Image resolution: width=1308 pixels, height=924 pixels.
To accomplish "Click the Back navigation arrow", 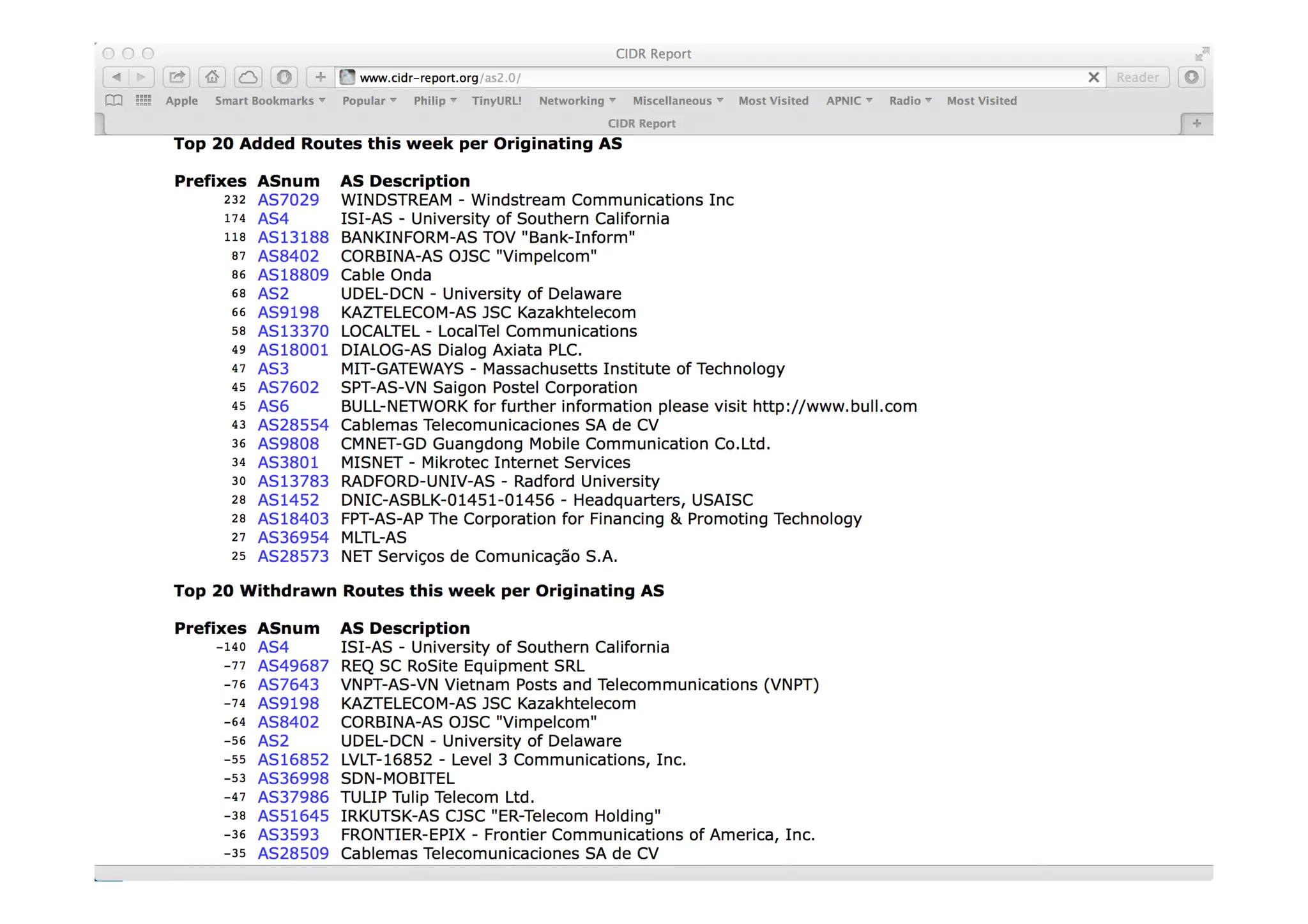I will tap(116, 77).
